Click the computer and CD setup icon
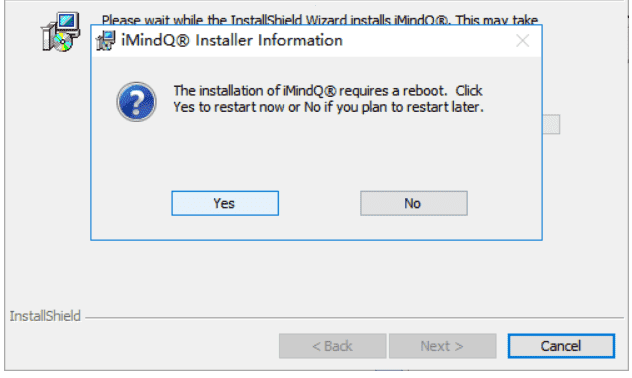Screen dimensions: 632x378 point(60,32)
